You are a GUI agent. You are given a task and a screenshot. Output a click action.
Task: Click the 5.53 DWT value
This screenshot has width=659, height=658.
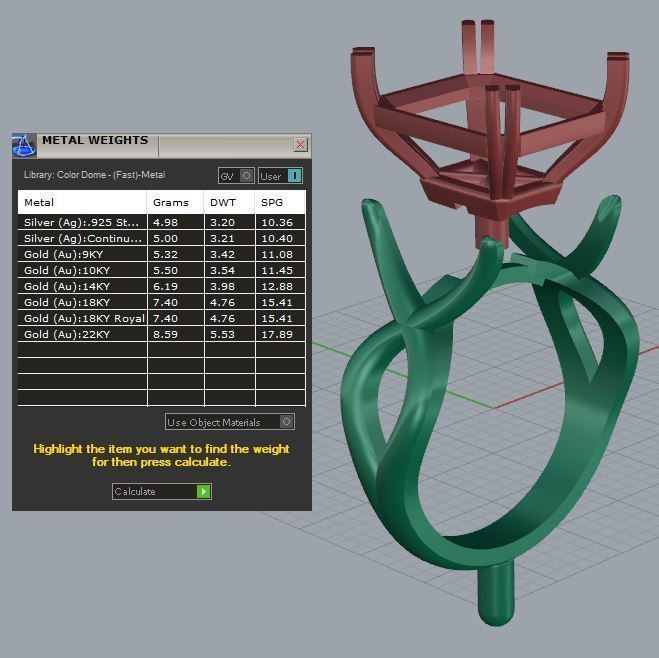pyautogui.click(x=222, y=334)
